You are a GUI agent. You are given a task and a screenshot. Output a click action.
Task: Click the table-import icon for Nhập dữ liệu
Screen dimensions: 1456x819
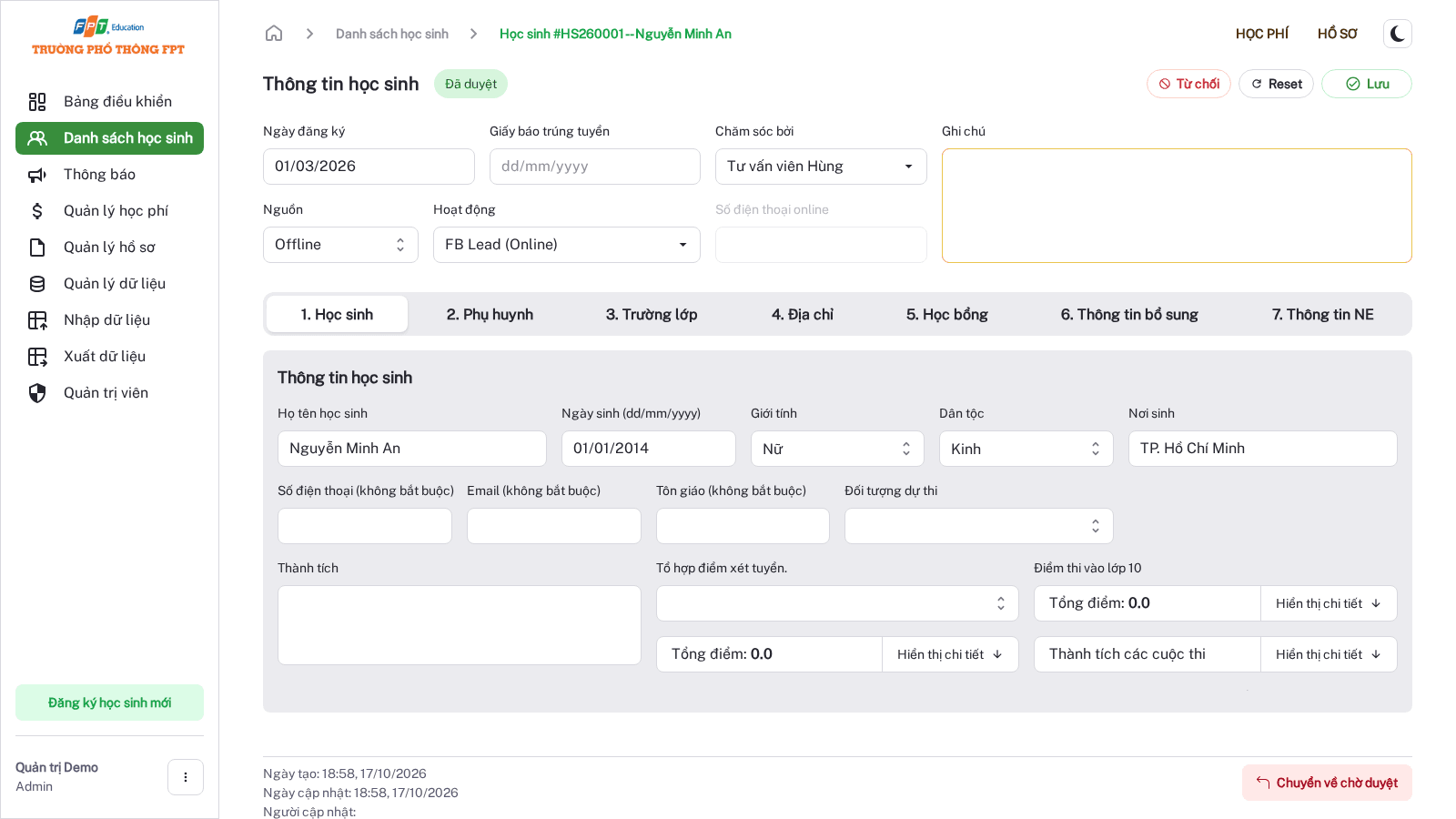point(37,320)
